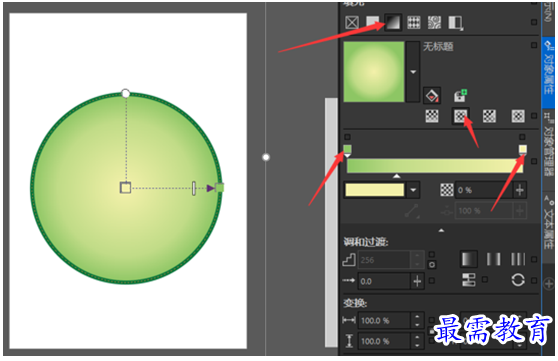
Task: Click the circular arrows blend direction icon
Action: [x=518, y=280]
